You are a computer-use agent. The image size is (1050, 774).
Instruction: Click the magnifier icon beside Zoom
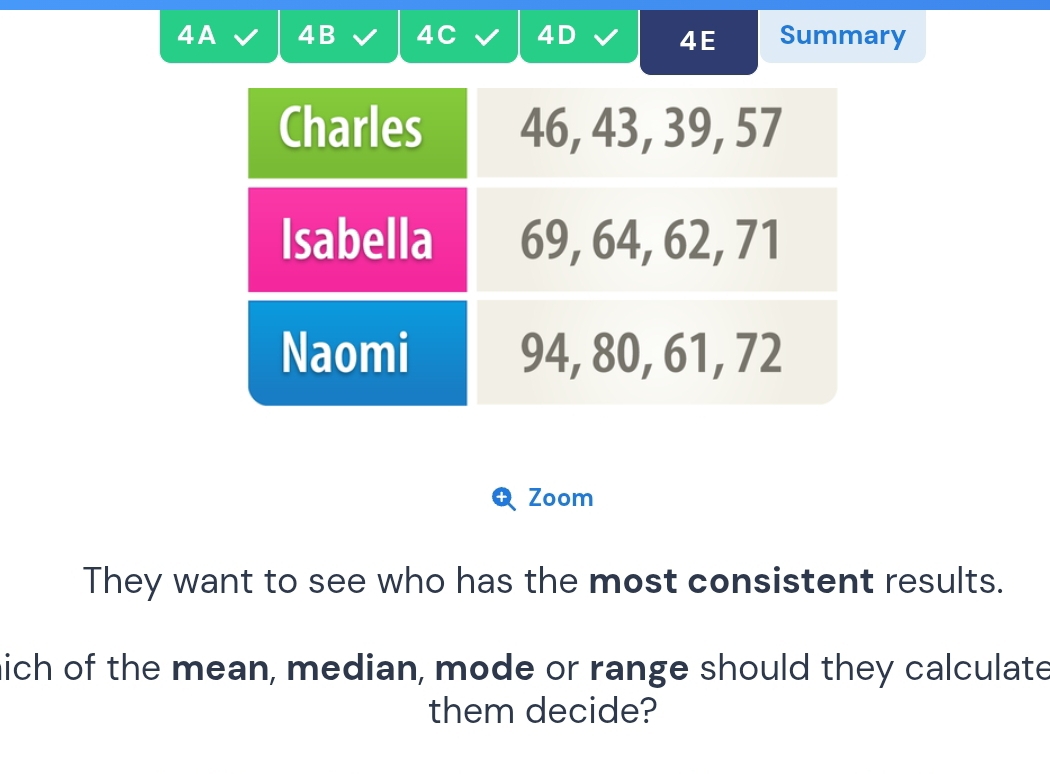[505, 498]
